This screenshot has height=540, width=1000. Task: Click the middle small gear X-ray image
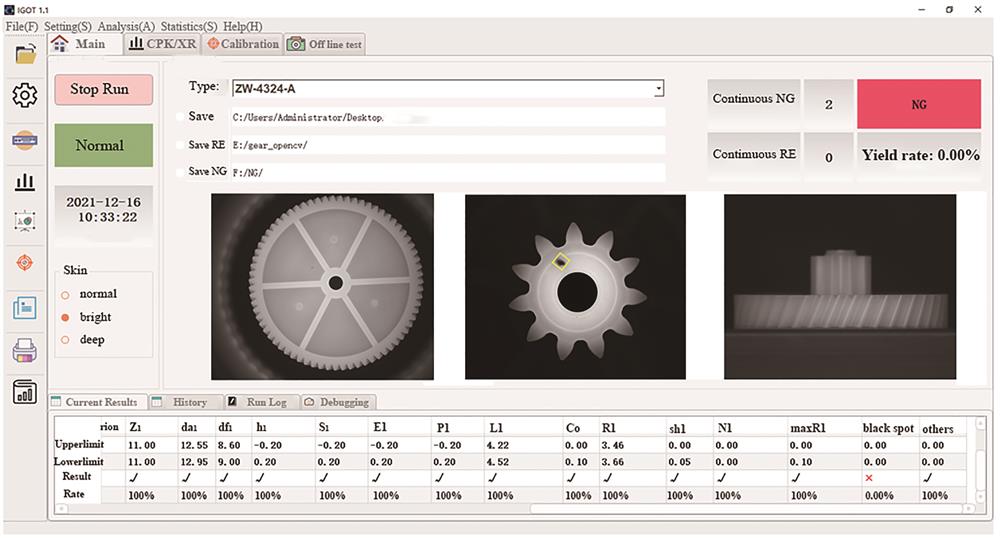pos(575,287)
